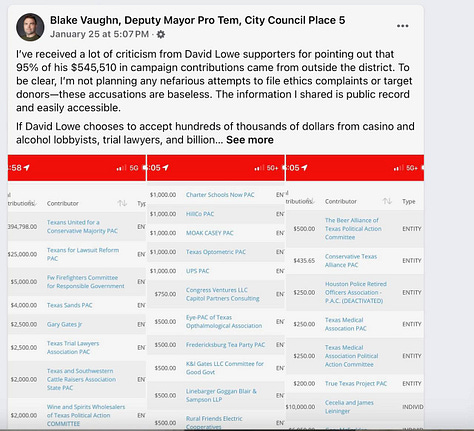Click ENTITY in True Texas Project row
Viewport: 474px width, 431px height.
click(x=412, y=384)
